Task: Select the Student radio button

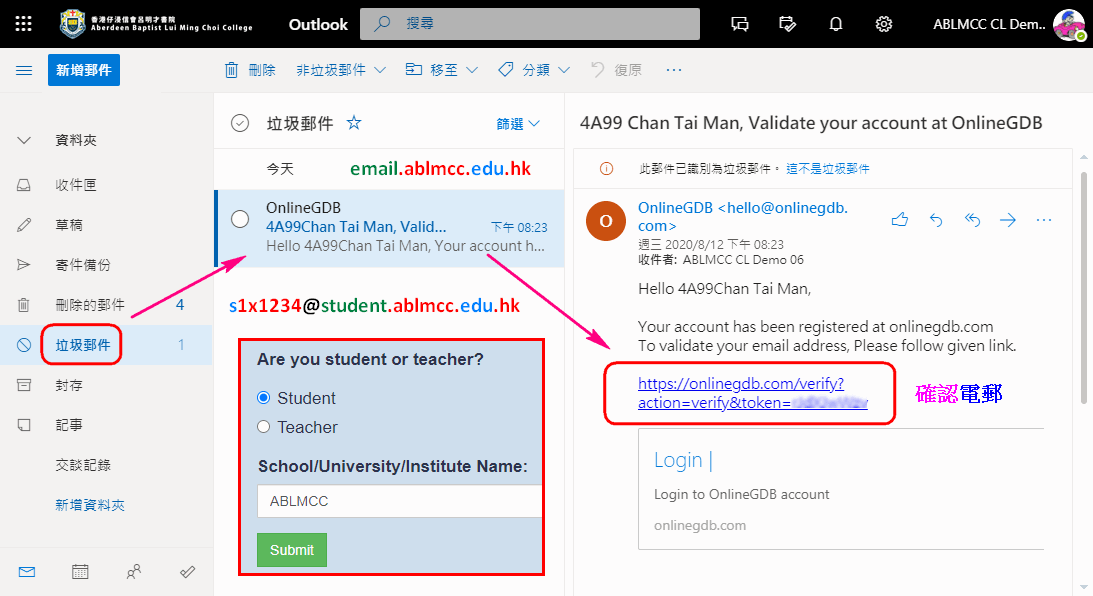Action: (x=264, y=398)
